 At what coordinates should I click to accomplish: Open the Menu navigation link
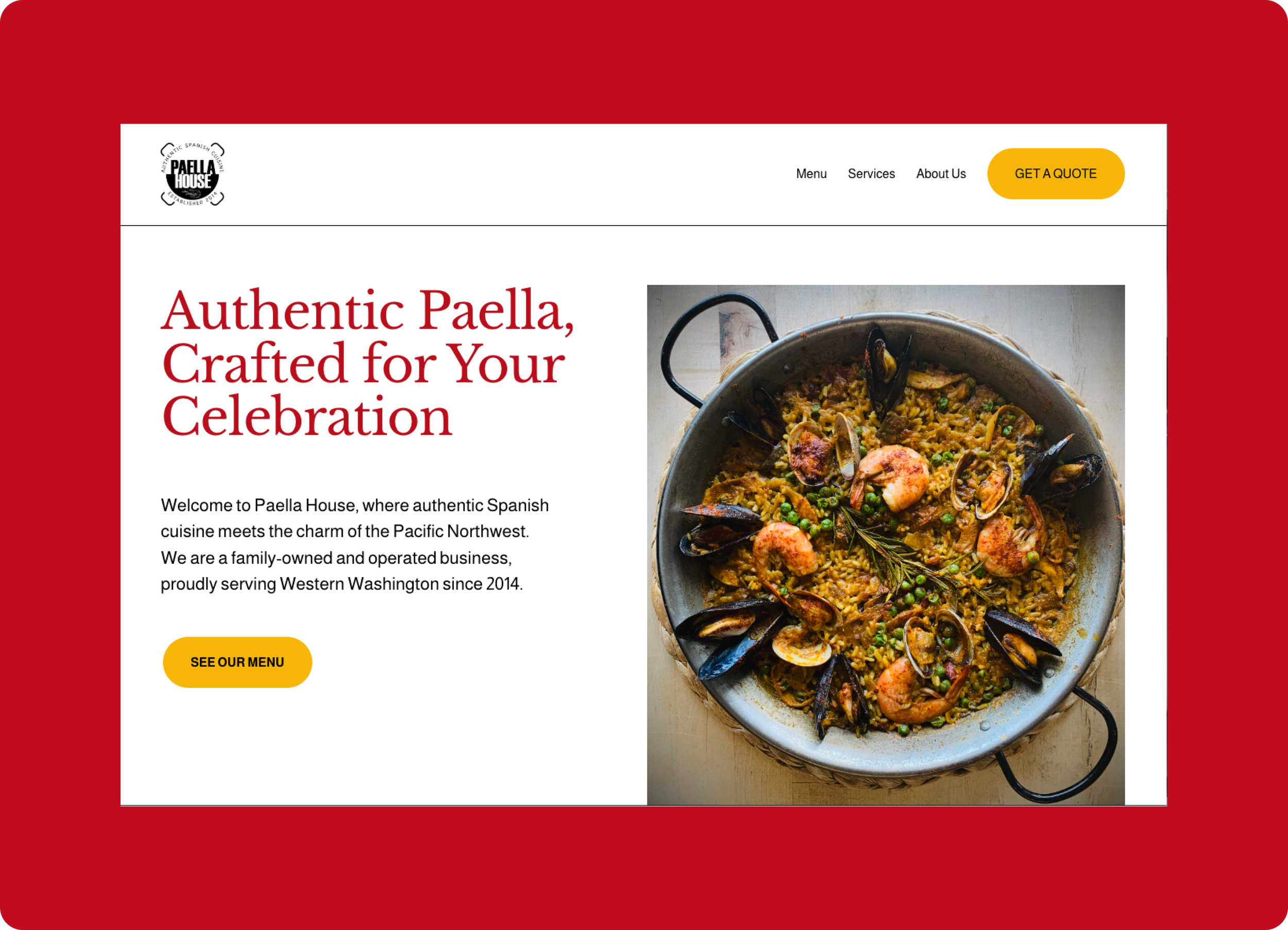pyautogui.click(x=811, y=174)
